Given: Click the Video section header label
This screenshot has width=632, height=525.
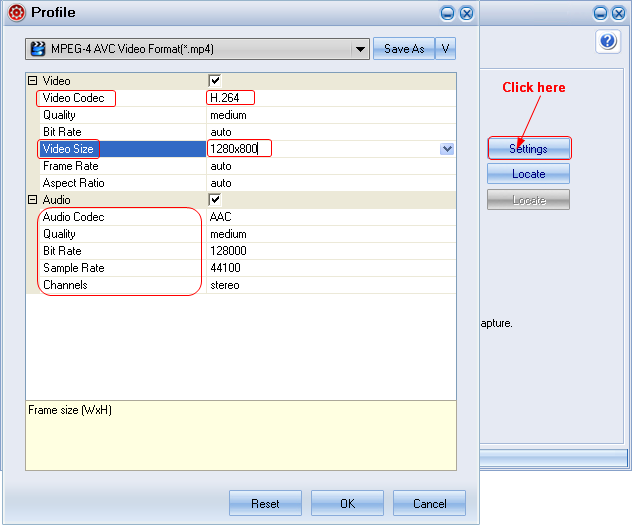Looking at the screenshot, I should point(57,81).
